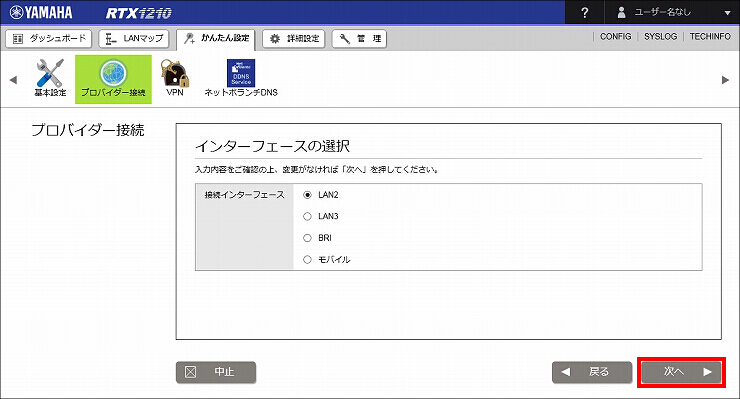Open the SYSLOG link
The height and width of the screenshot is (399, 740).
click(660, 36)
